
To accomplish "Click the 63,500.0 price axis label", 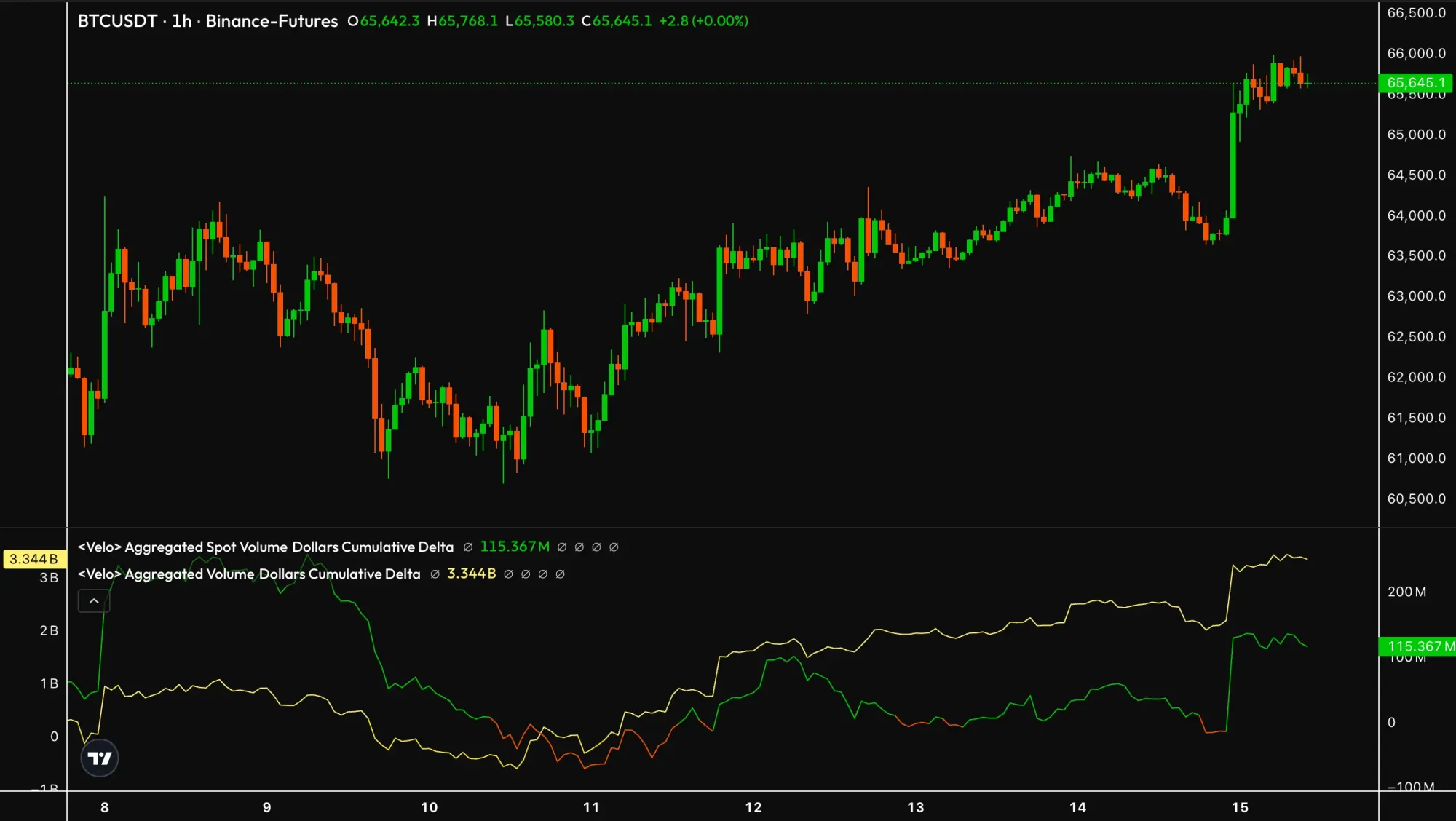I will pyautogui.click(x=1416, y=255).
